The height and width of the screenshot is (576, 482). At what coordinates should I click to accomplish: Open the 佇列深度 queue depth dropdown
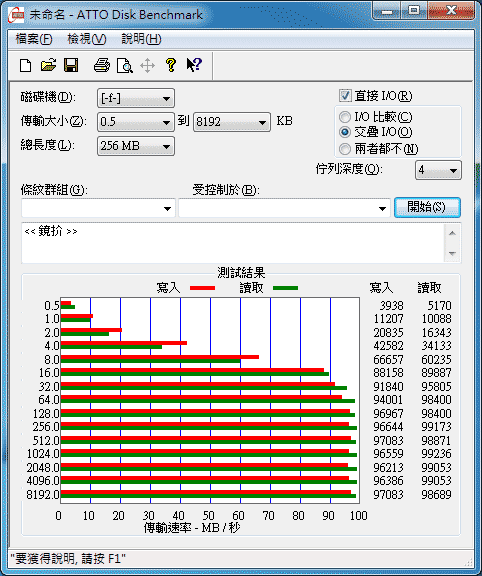click(x=438, y=170)
